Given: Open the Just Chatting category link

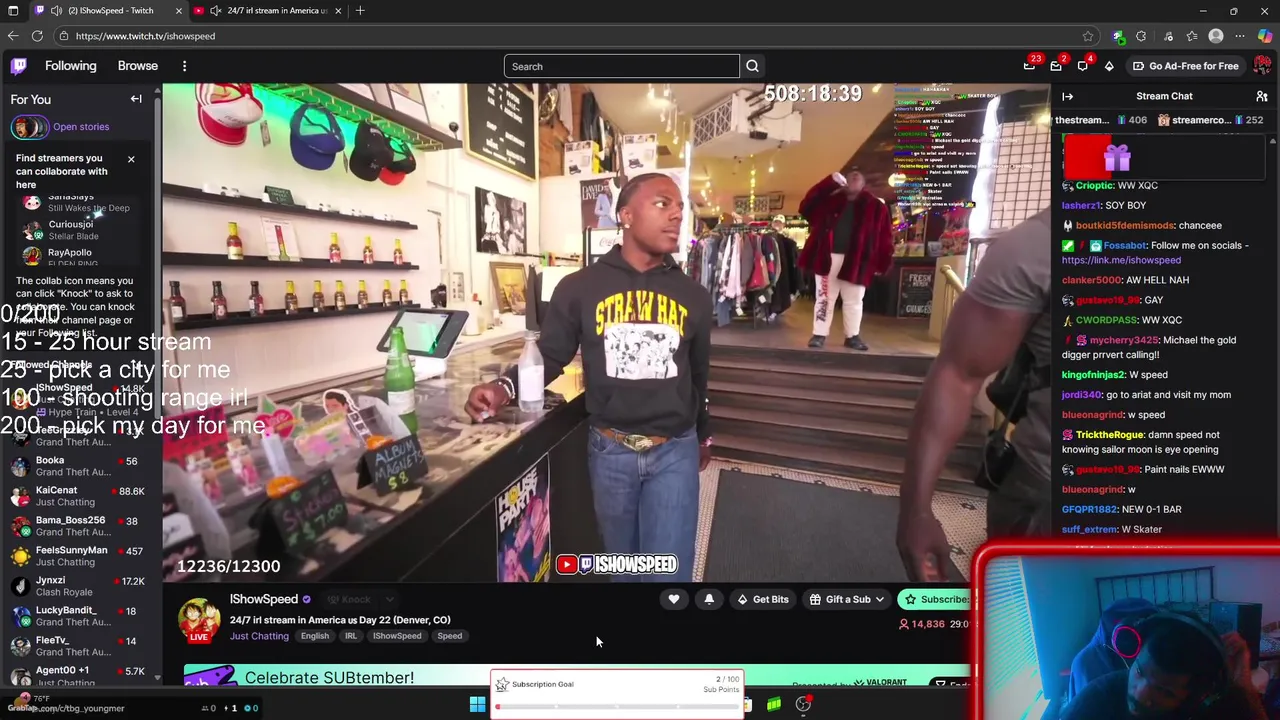Looking at the screenshot, I should coord(259,636).
